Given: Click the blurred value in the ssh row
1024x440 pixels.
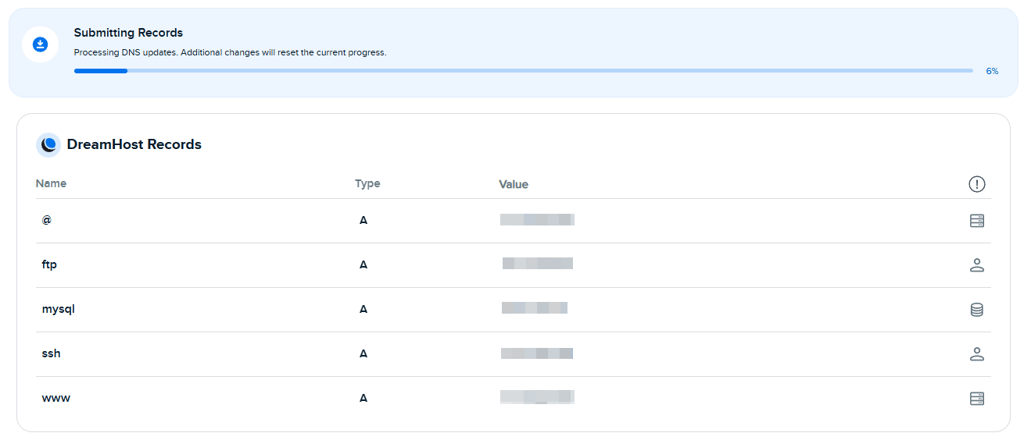Looking at the screenshot, I should point(537,353).
